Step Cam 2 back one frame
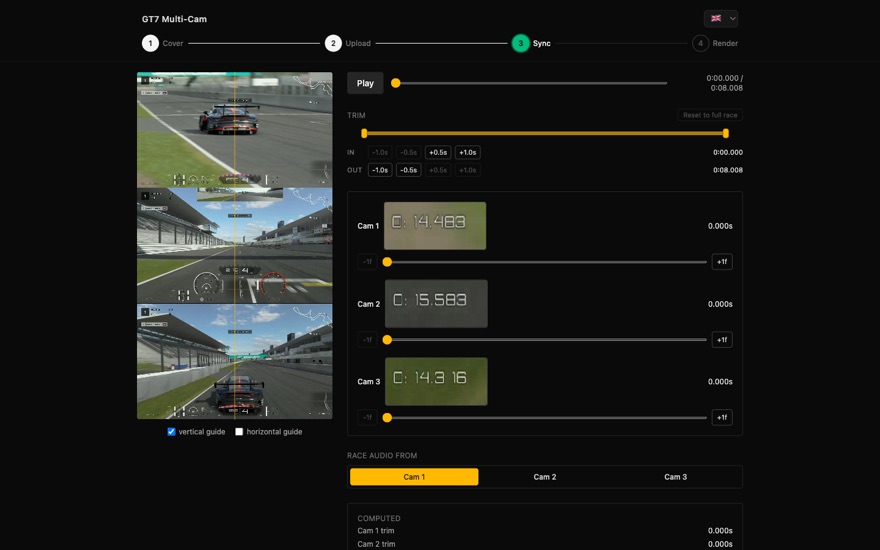This screenshot has height=550, width=880. (x=367, y=340)
